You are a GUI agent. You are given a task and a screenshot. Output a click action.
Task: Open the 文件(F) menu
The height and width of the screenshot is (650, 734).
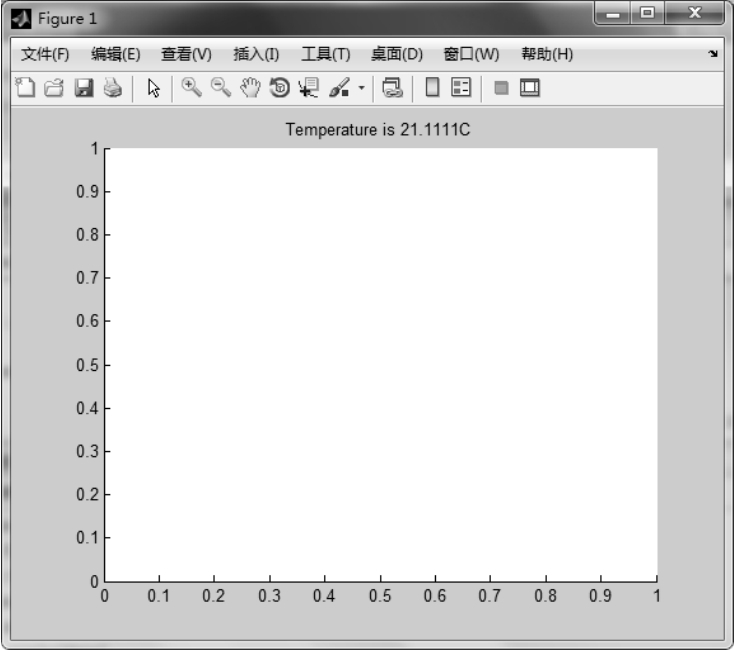click(x=45, y=54)
